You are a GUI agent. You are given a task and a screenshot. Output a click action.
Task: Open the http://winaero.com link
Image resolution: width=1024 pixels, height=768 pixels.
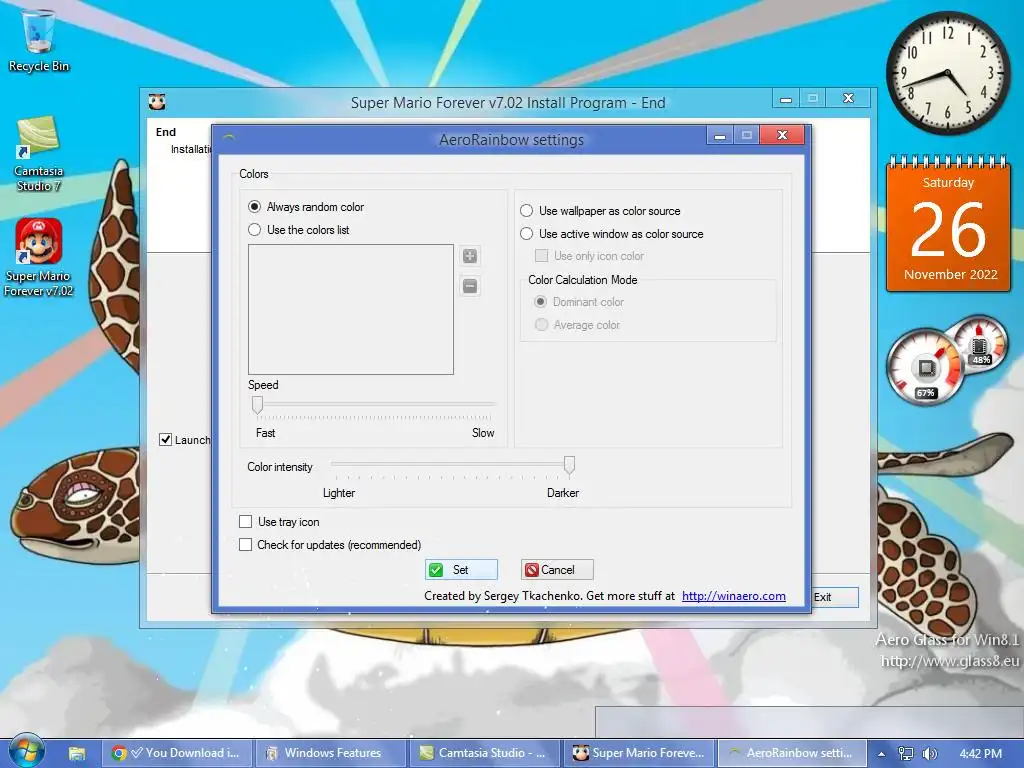click(733, 596)
